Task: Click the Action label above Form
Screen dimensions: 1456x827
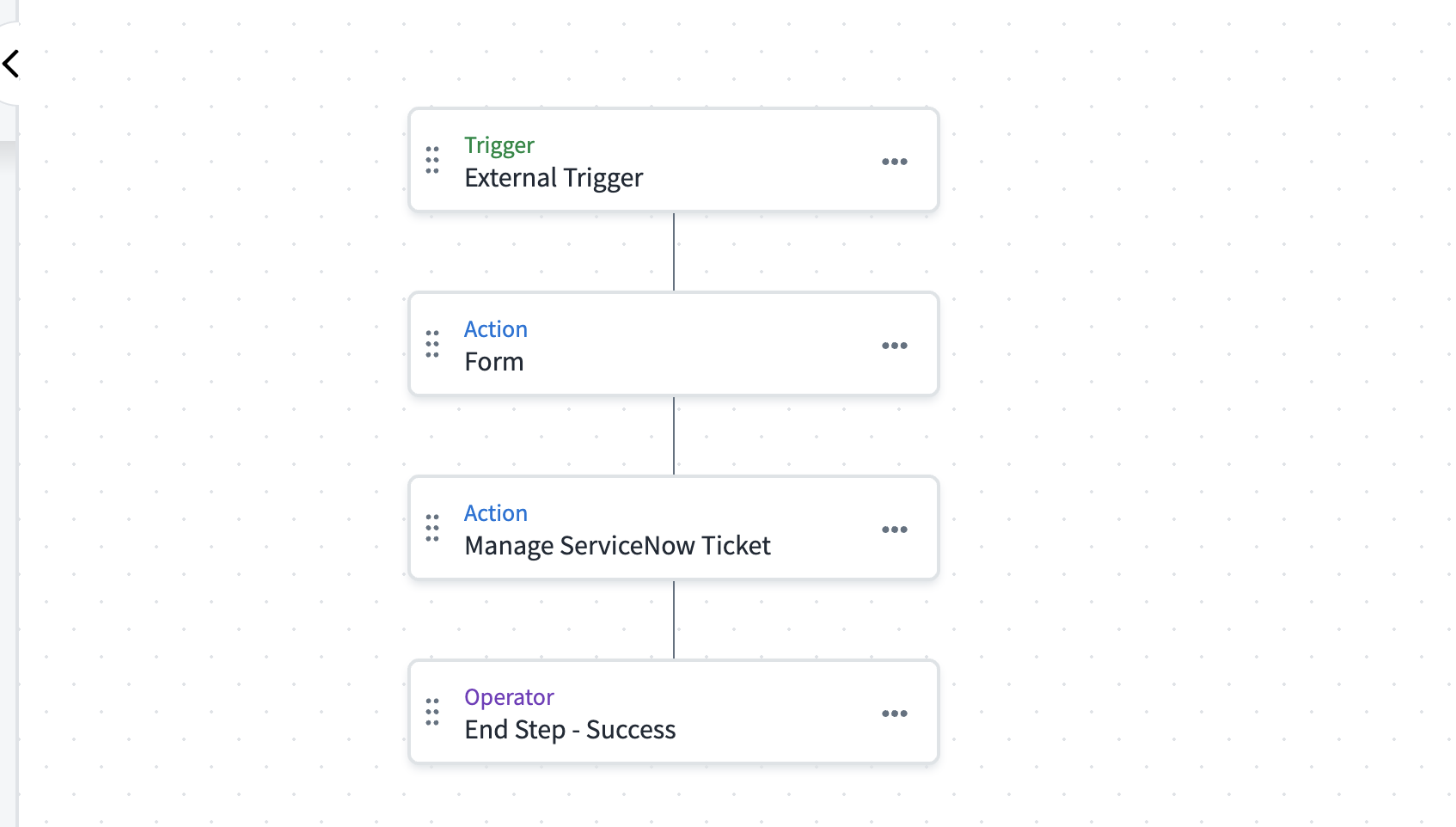Action: 496,329
